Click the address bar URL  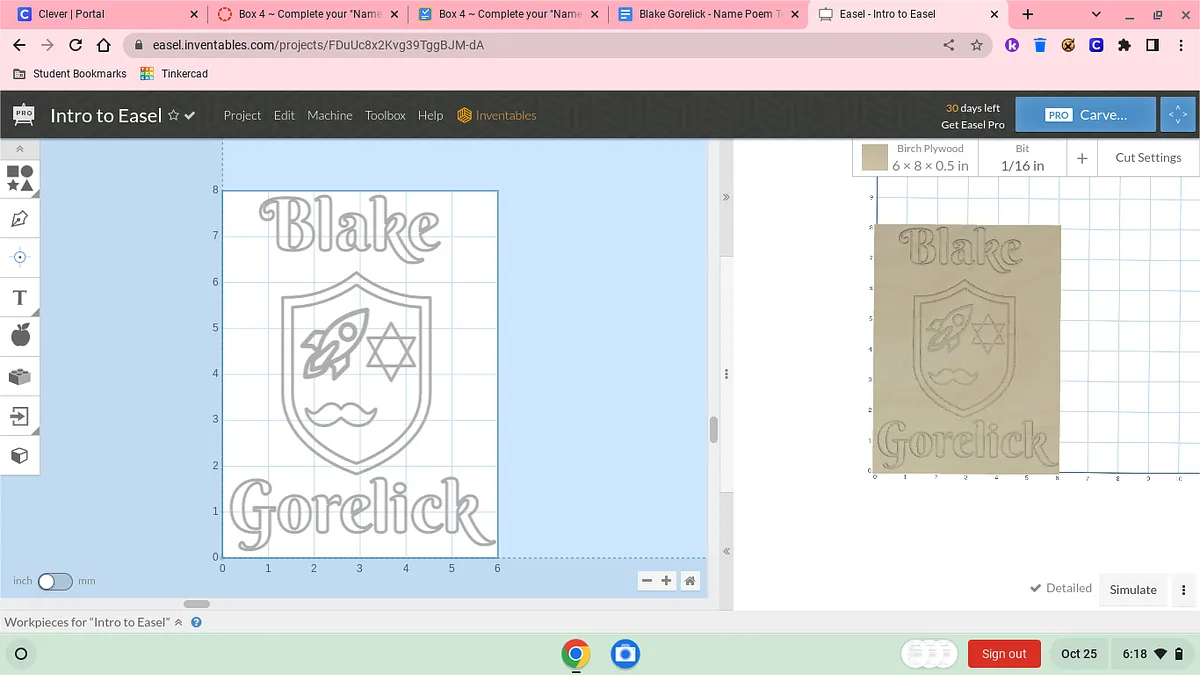click(318, 45)
